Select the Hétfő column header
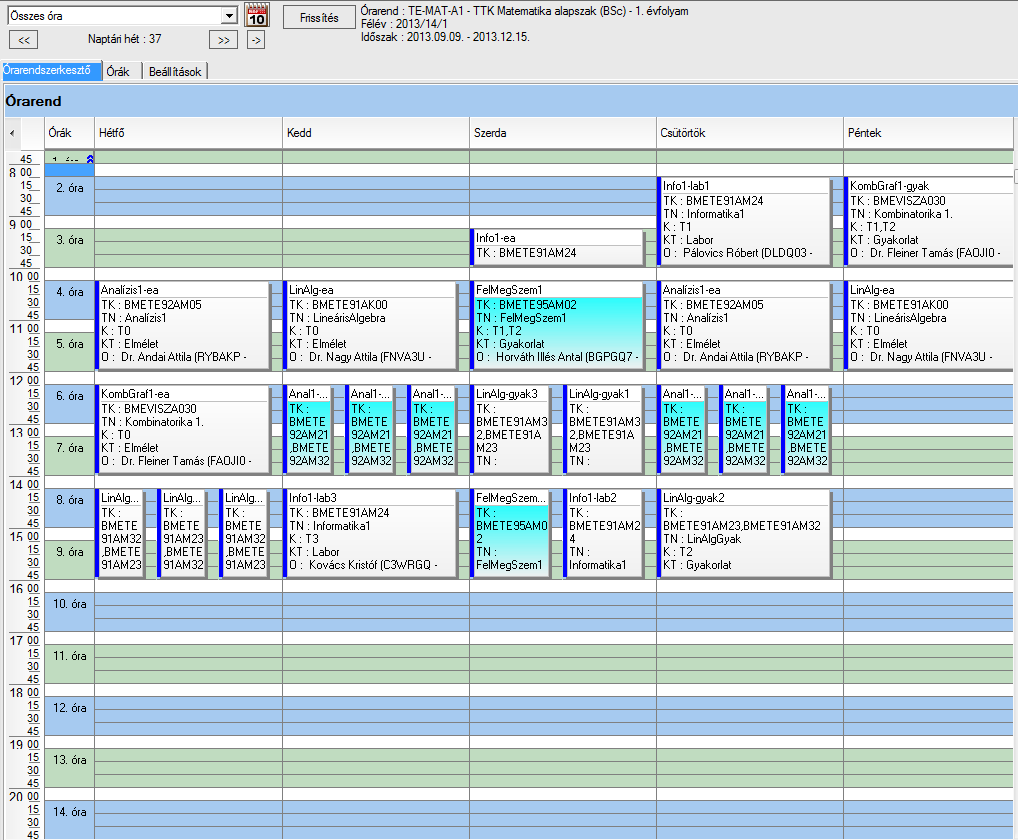Screen dimensions: 1018x840 188,133
